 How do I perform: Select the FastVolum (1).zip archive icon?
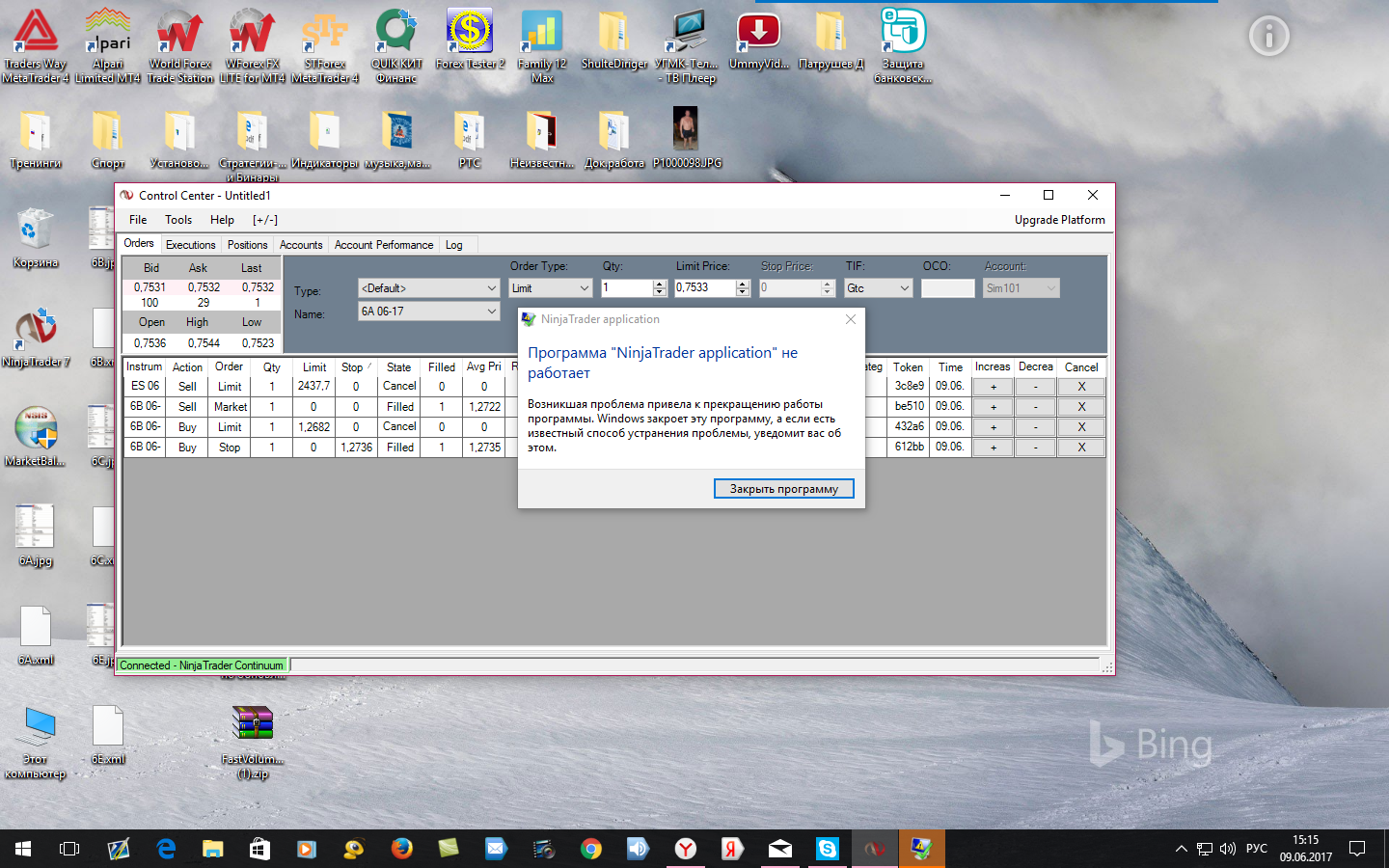253,742
